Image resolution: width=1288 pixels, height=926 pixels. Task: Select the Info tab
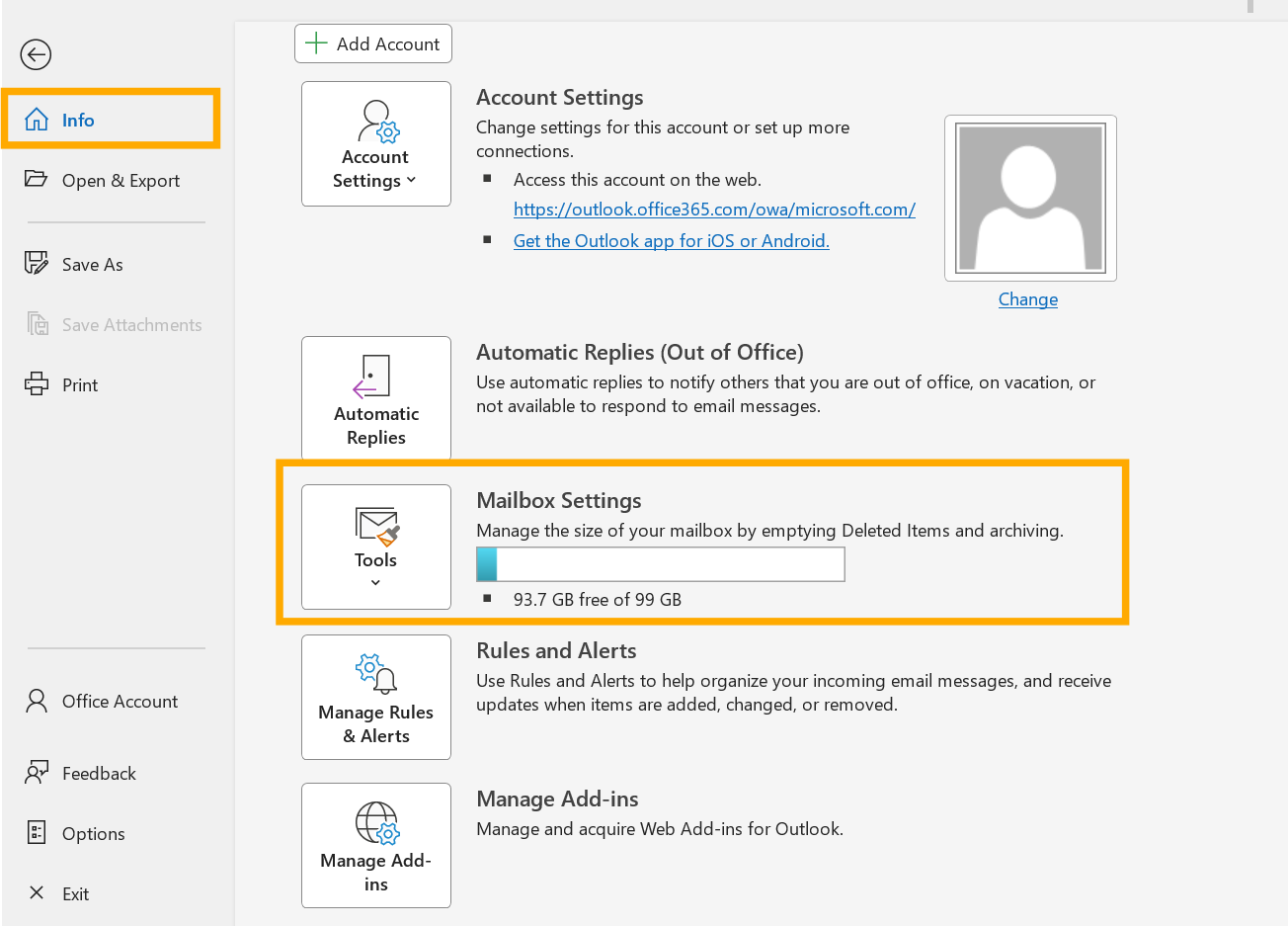(78, 120)
